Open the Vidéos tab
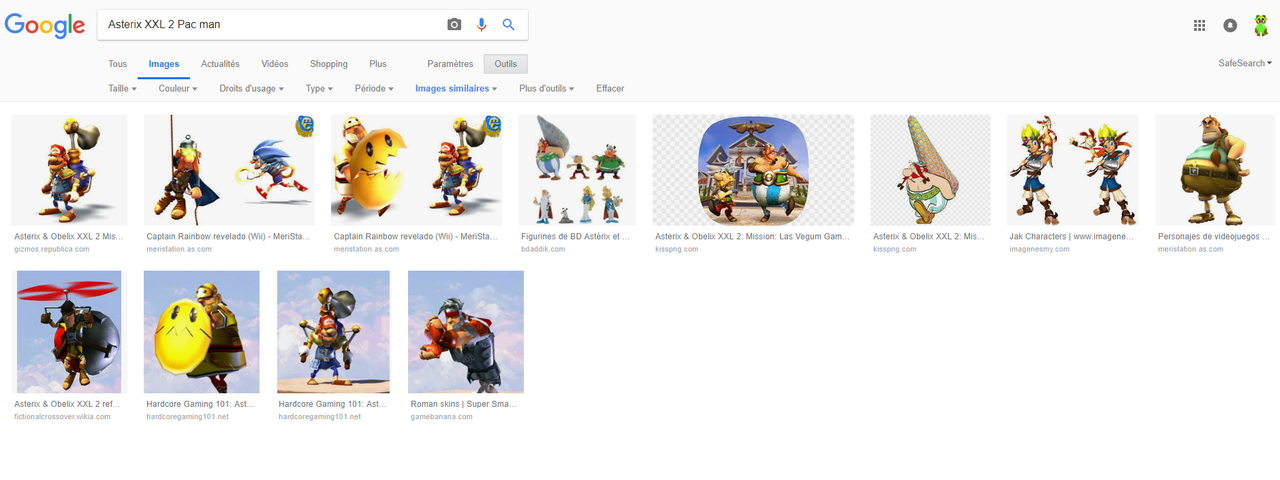This screenshot has height=480, width=1280. (x=275, y=64)
